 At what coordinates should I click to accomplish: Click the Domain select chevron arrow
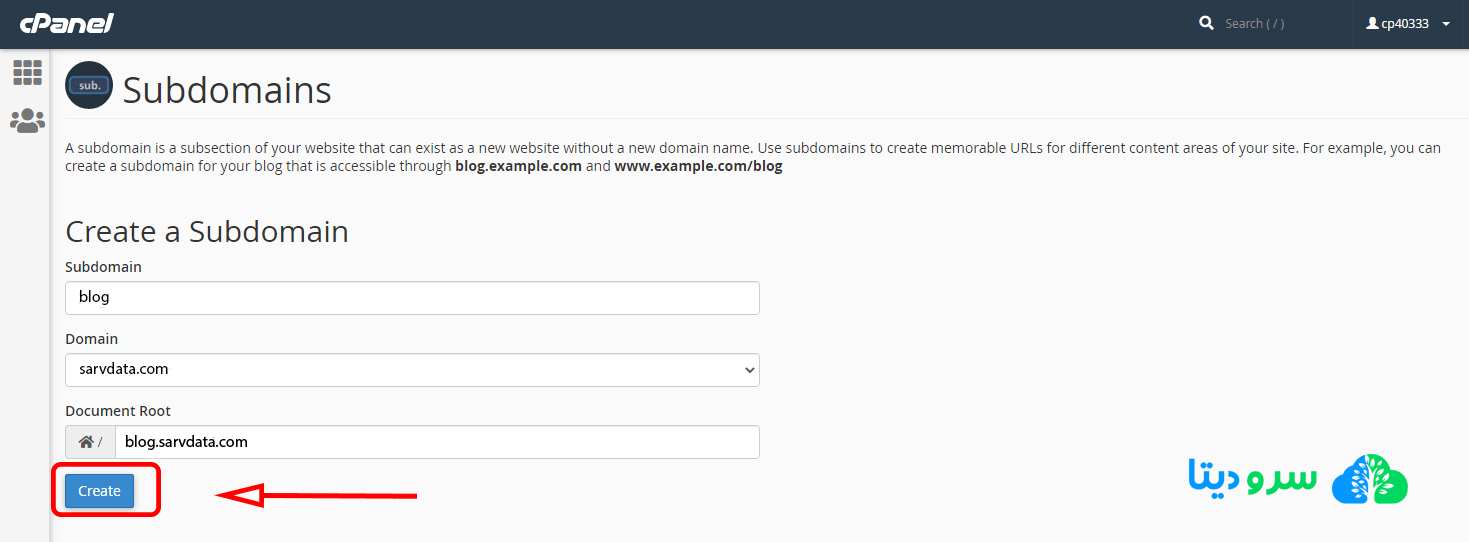pos(750,370)
